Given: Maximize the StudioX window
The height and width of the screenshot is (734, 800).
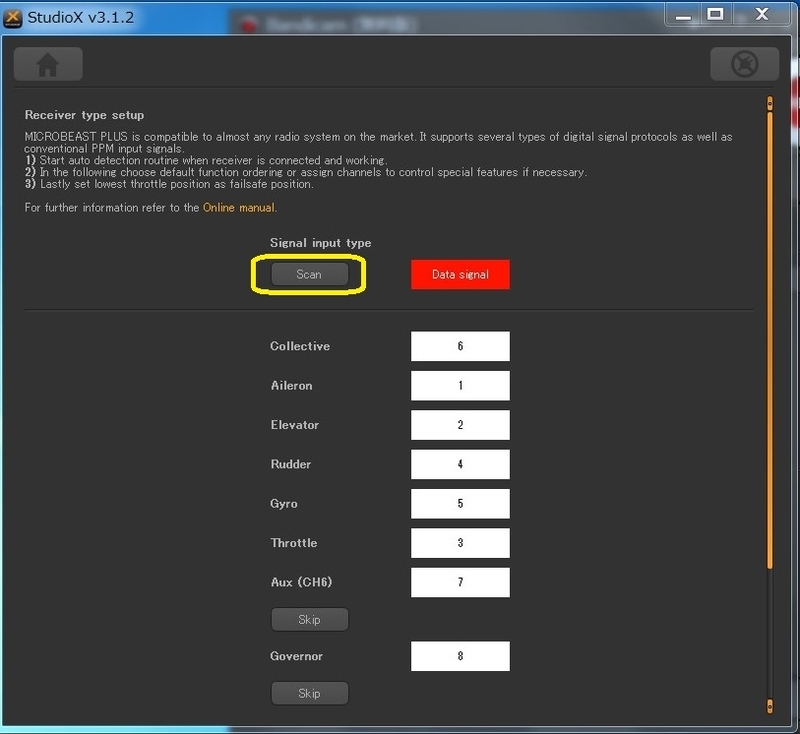Looking at the screenshot, I should [715, 14].
